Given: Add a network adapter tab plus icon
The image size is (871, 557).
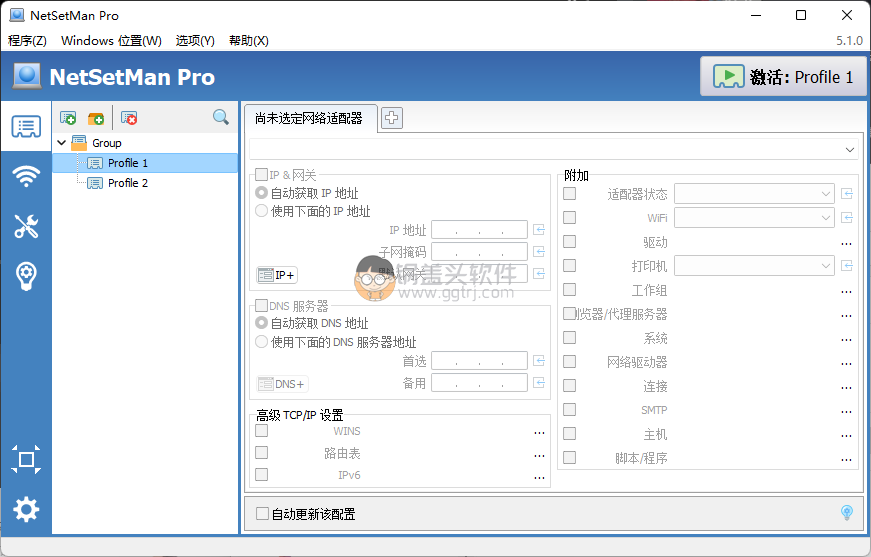Looking at the screenshot, I should click(392, 118).
